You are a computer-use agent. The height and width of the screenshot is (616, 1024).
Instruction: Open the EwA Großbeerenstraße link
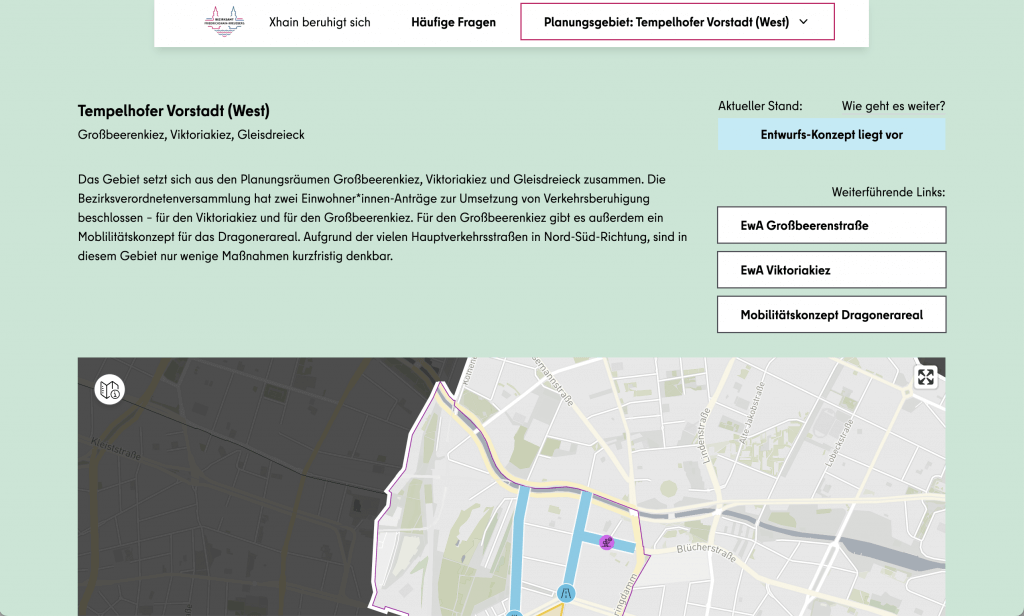[830, 226]
